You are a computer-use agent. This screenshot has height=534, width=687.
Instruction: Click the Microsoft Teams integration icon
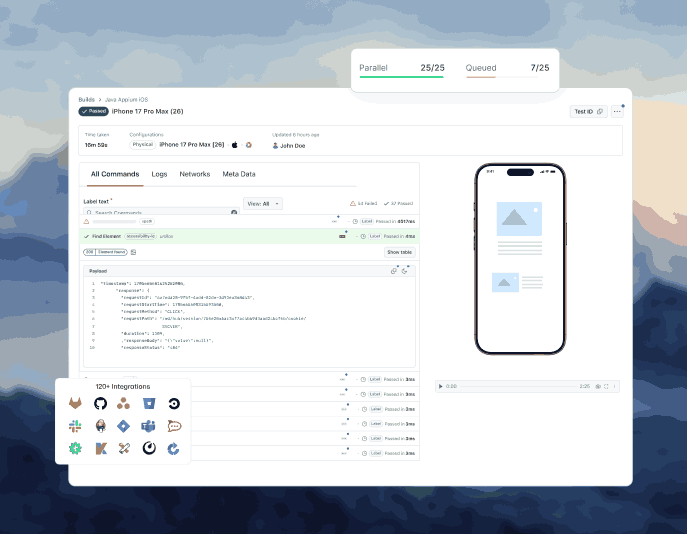point(148,426)
